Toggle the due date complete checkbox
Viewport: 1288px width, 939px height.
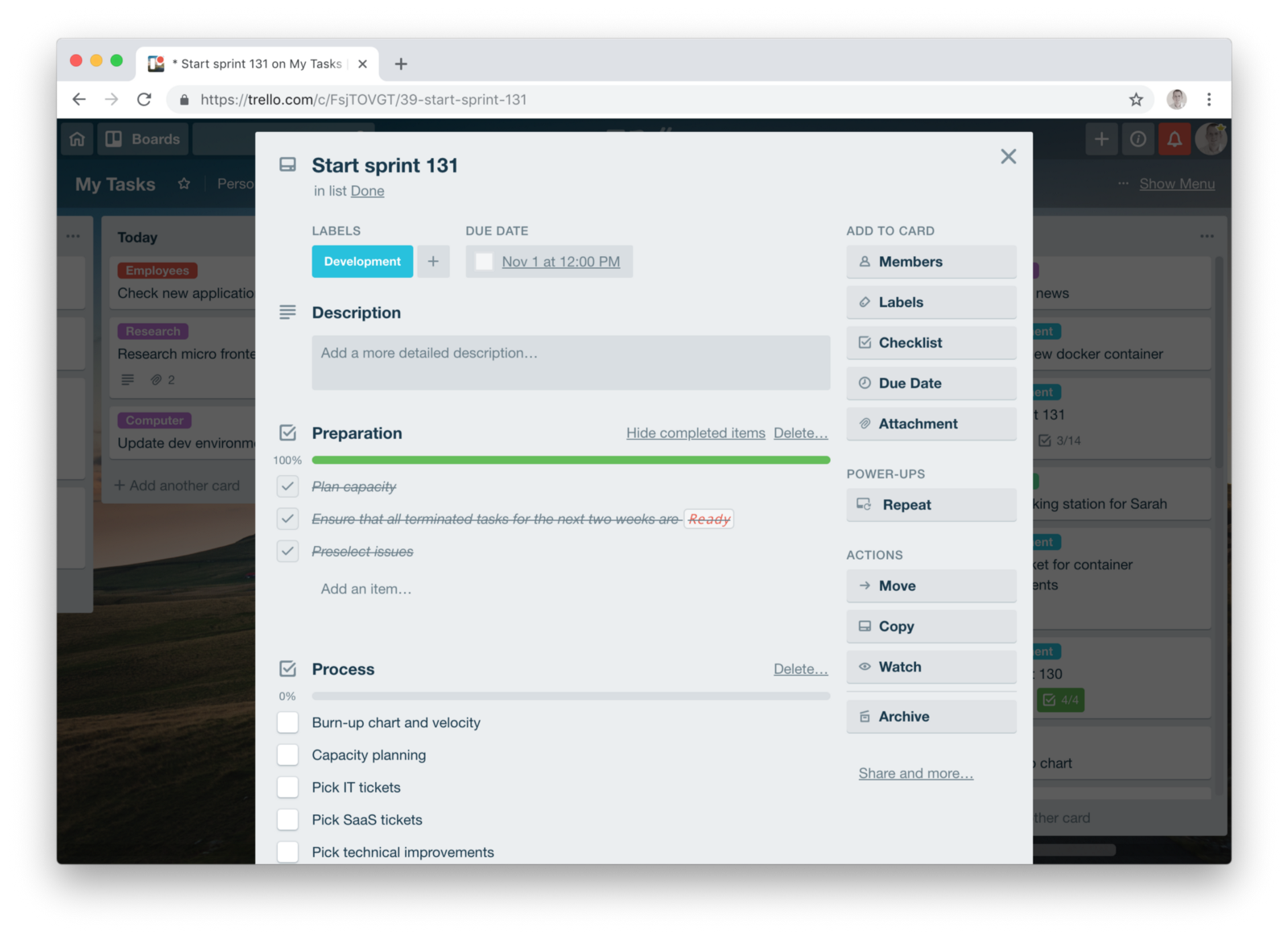(x=484, y=262)
